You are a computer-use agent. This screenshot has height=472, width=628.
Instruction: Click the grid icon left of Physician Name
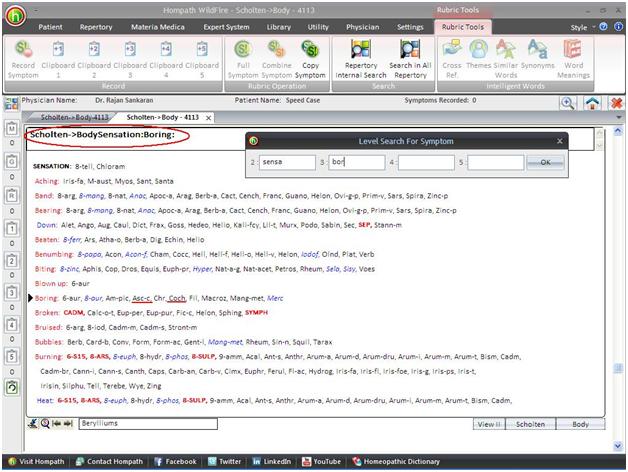point(11,103)
